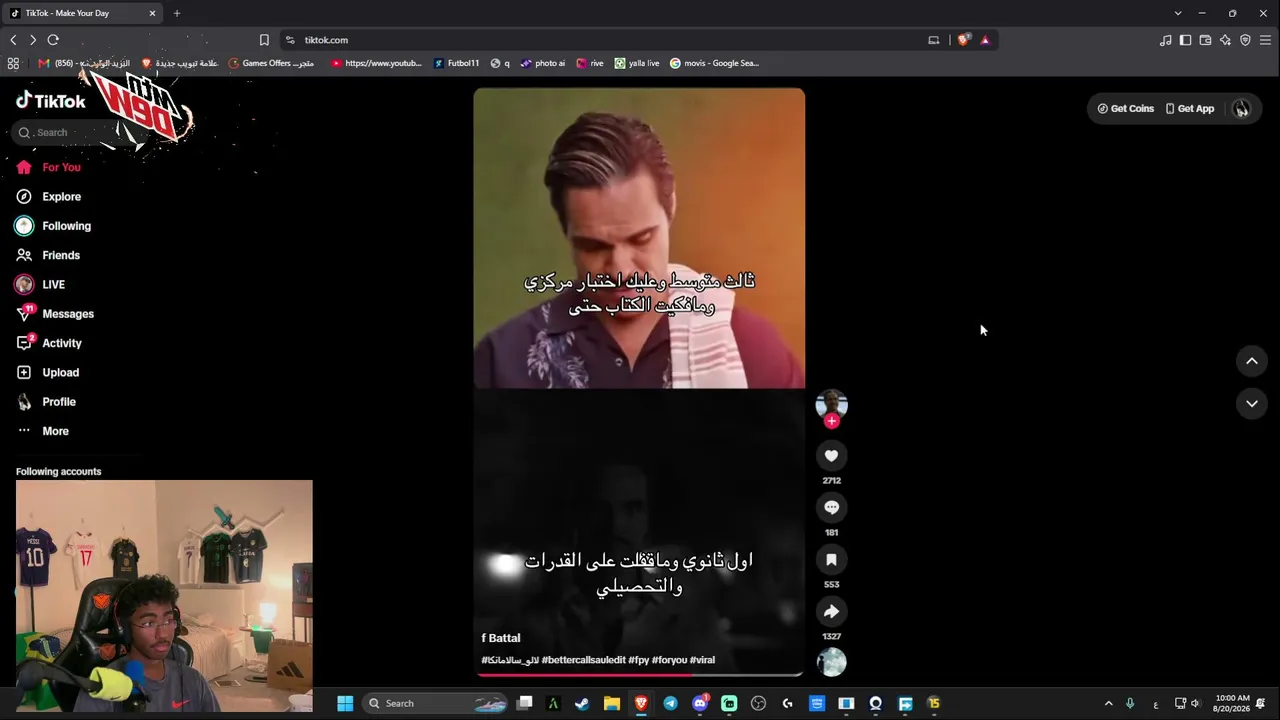Open the profile avatar in top right
Viewport: 1280px width, 720px height.
[1241, 109]
